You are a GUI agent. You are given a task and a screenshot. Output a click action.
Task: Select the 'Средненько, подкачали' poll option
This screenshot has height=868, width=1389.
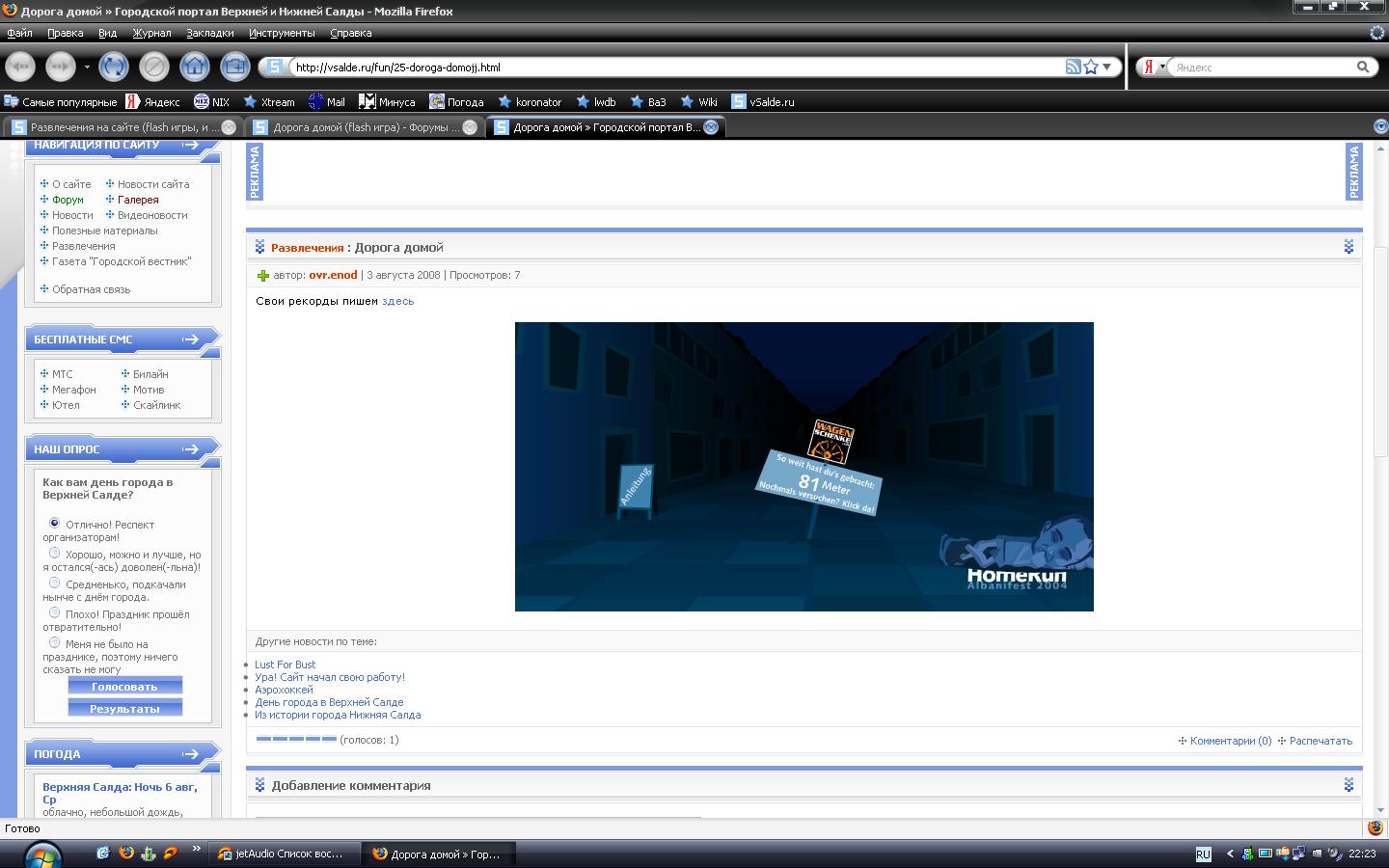[54, 583]
